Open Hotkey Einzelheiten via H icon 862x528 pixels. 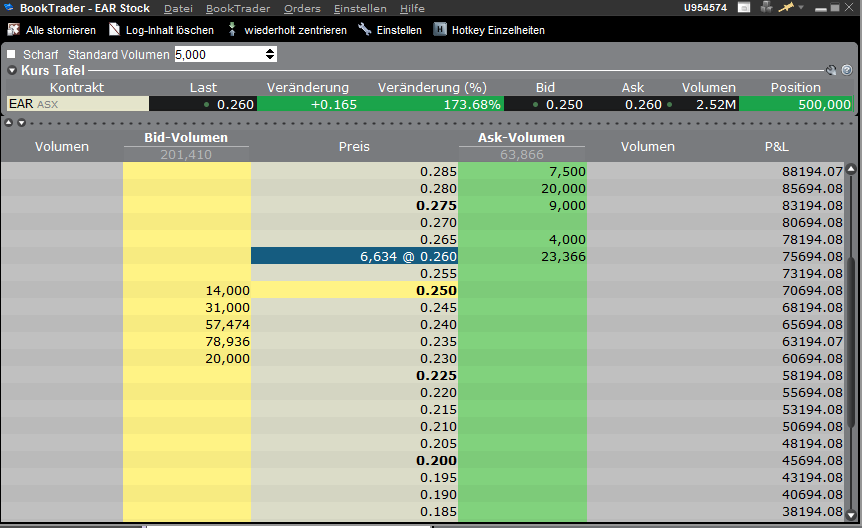[440, 30]
